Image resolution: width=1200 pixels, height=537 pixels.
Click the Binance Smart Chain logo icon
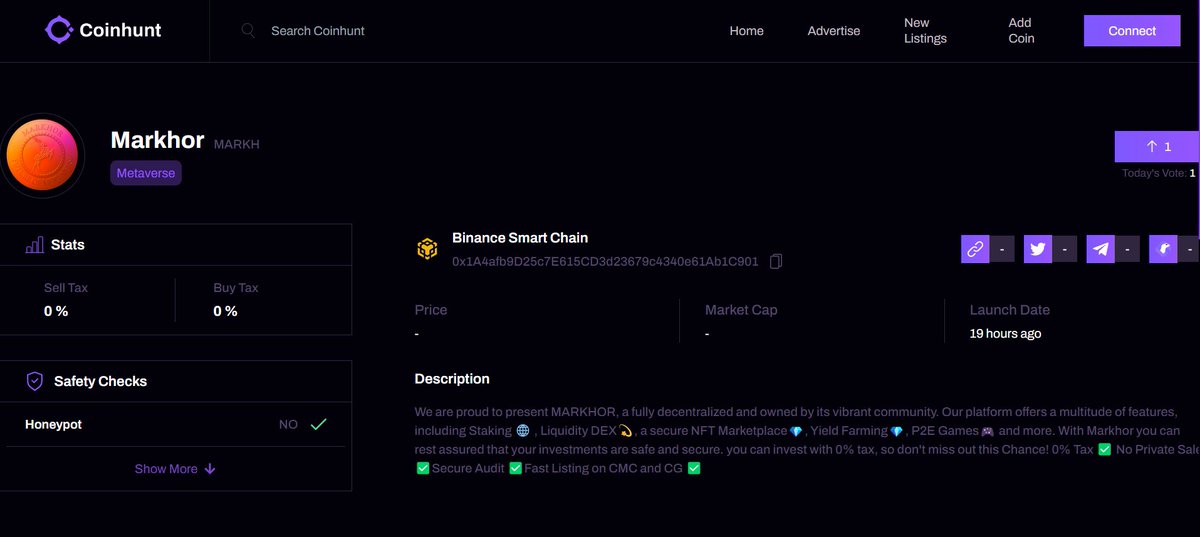(x=427, y=249)
